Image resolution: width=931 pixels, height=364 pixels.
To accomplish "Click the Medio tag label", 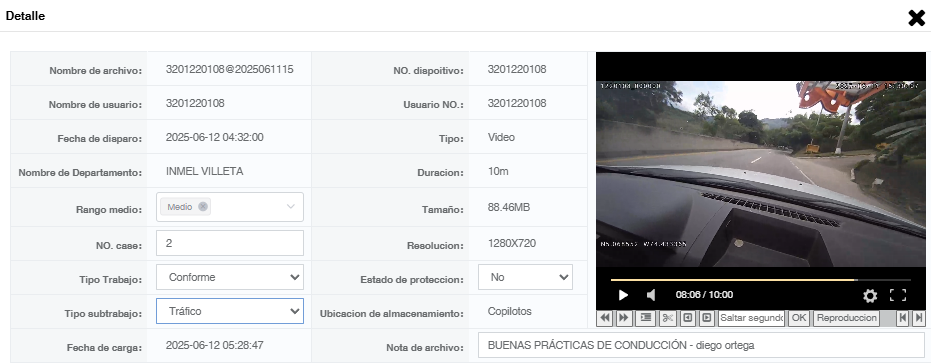I will pyautogui.click(x=179, y=207).
